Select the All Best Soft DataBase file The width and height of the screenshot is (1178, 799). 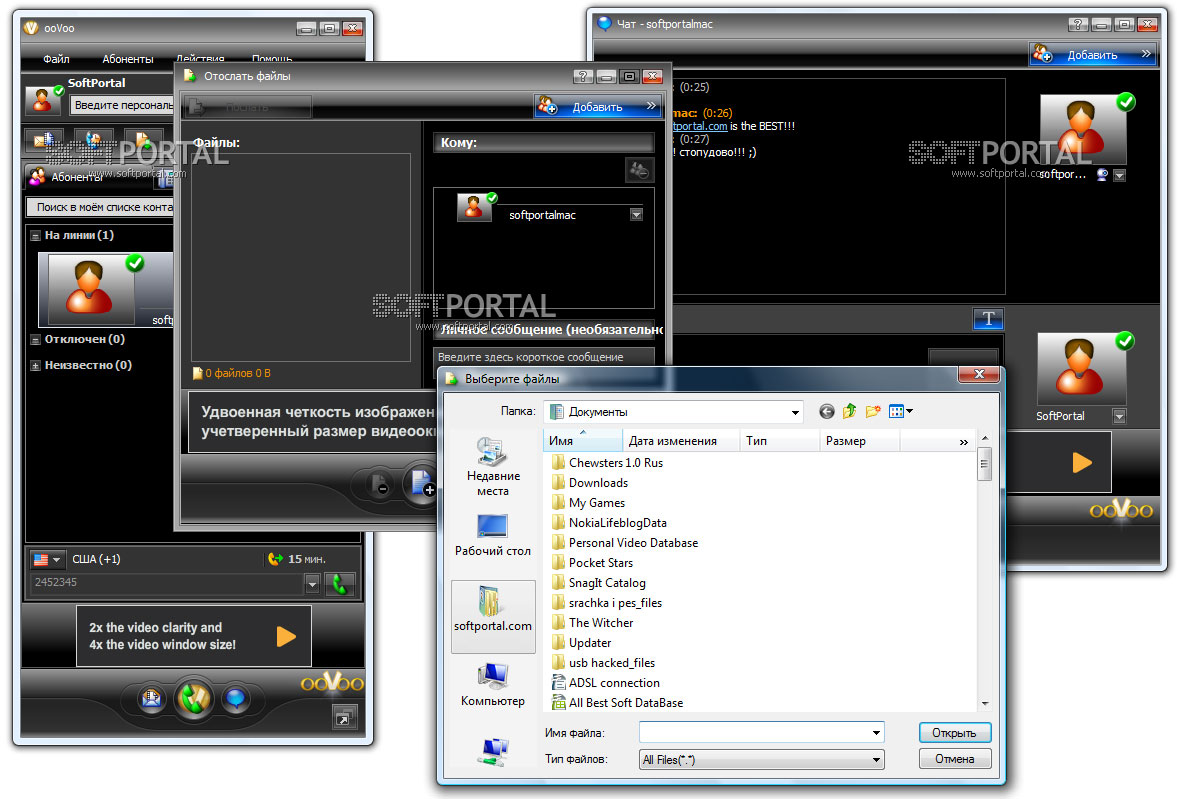[x=618, y=703]
